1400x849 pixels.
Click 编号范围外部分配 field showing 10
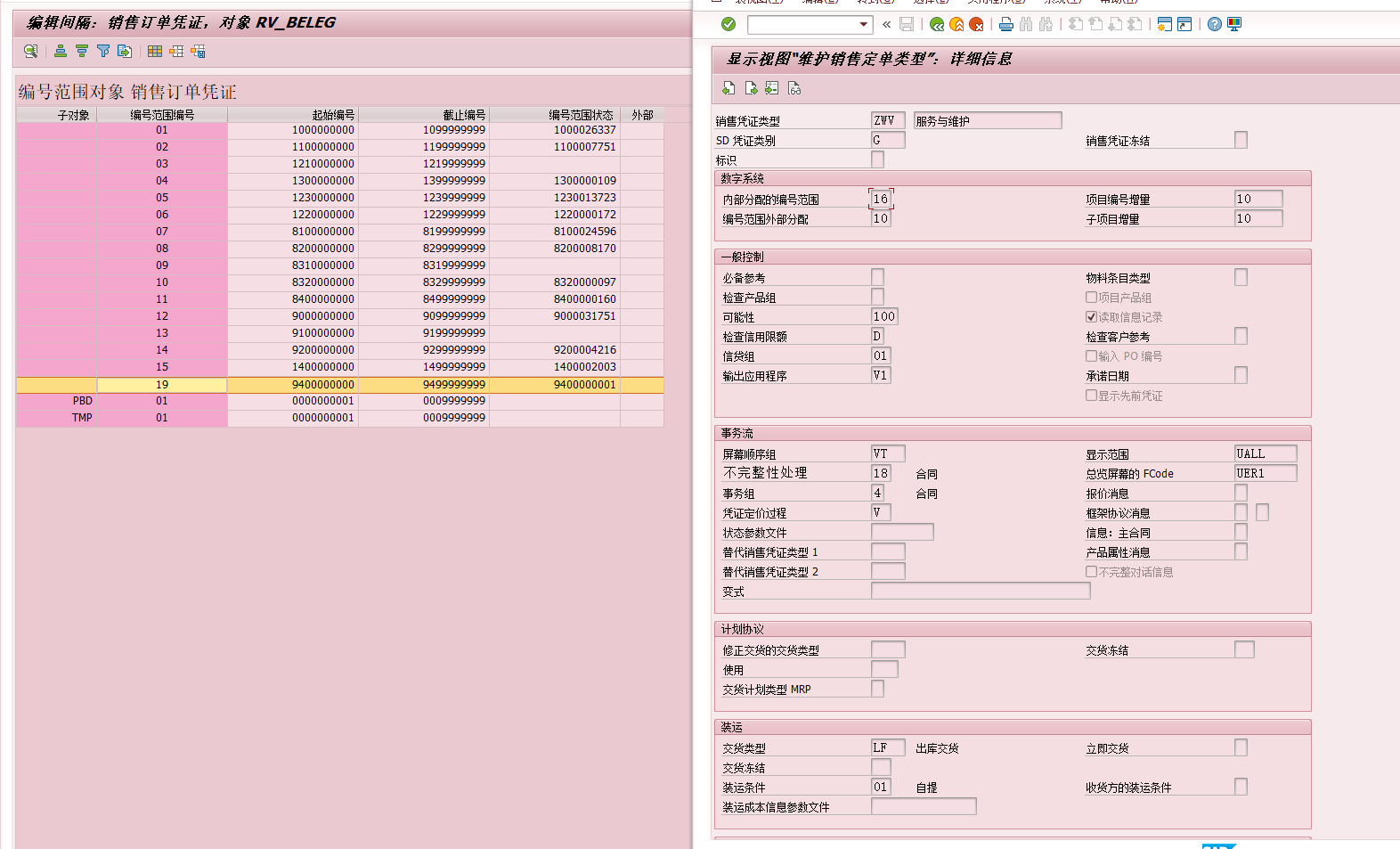(x=881, y=218)
